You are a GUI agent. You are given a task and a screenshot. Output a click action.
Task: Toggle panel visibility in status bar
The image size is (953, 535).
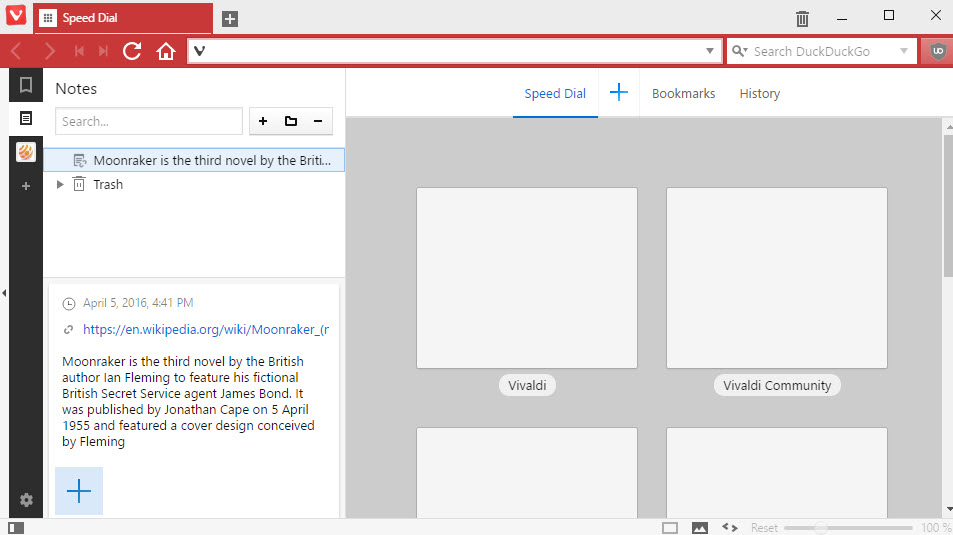(x=16, y=528)
